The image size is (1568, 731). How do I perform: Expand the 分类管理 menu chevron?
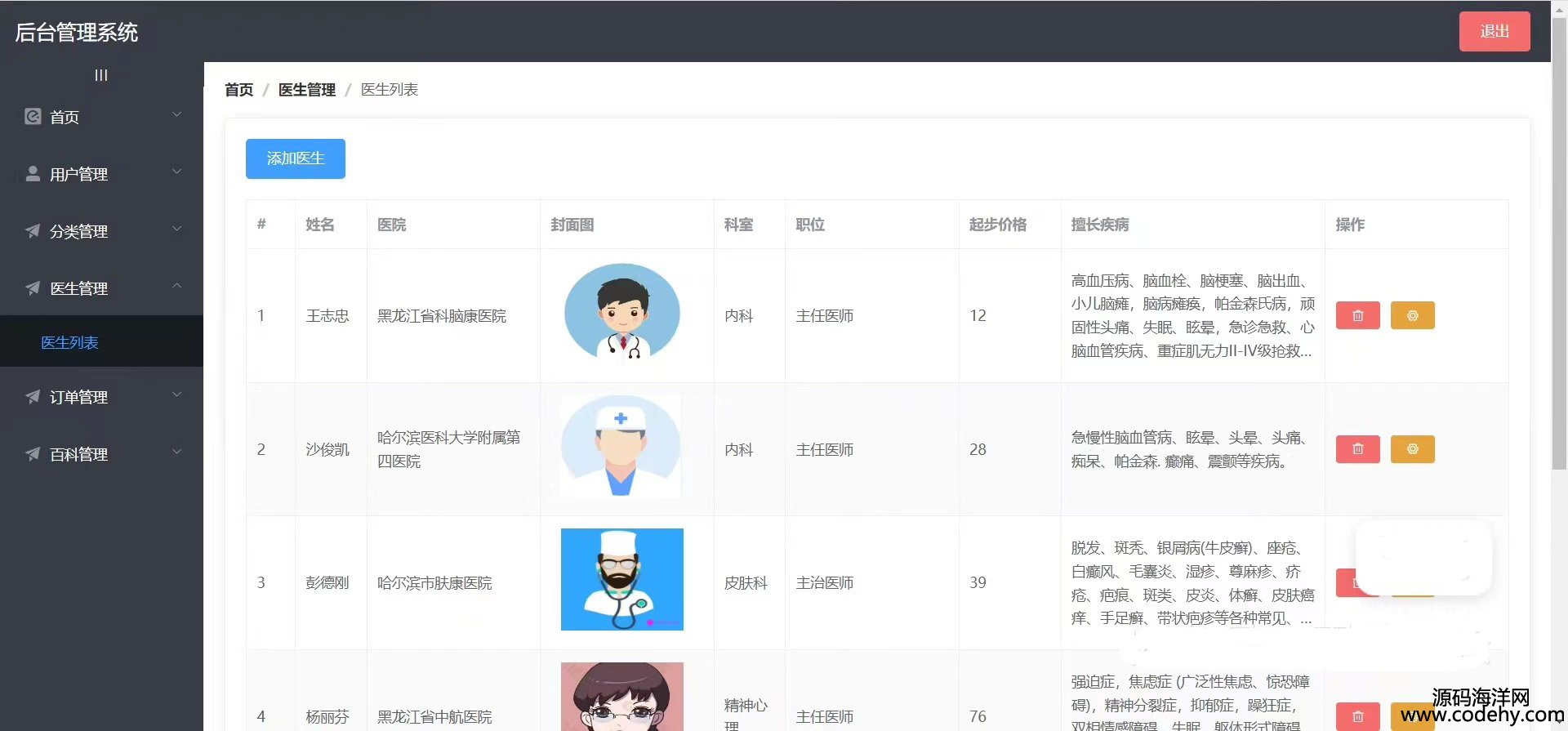pyautogui.click(x=177, y=230)
